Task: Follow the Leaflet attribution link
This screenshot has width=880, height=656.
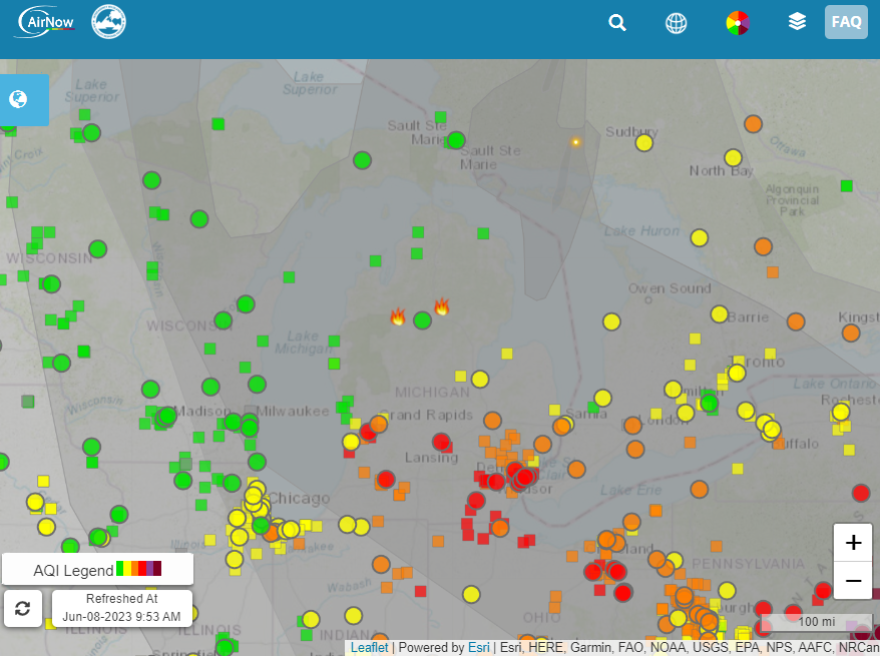Action: click(x=369, y=648)
